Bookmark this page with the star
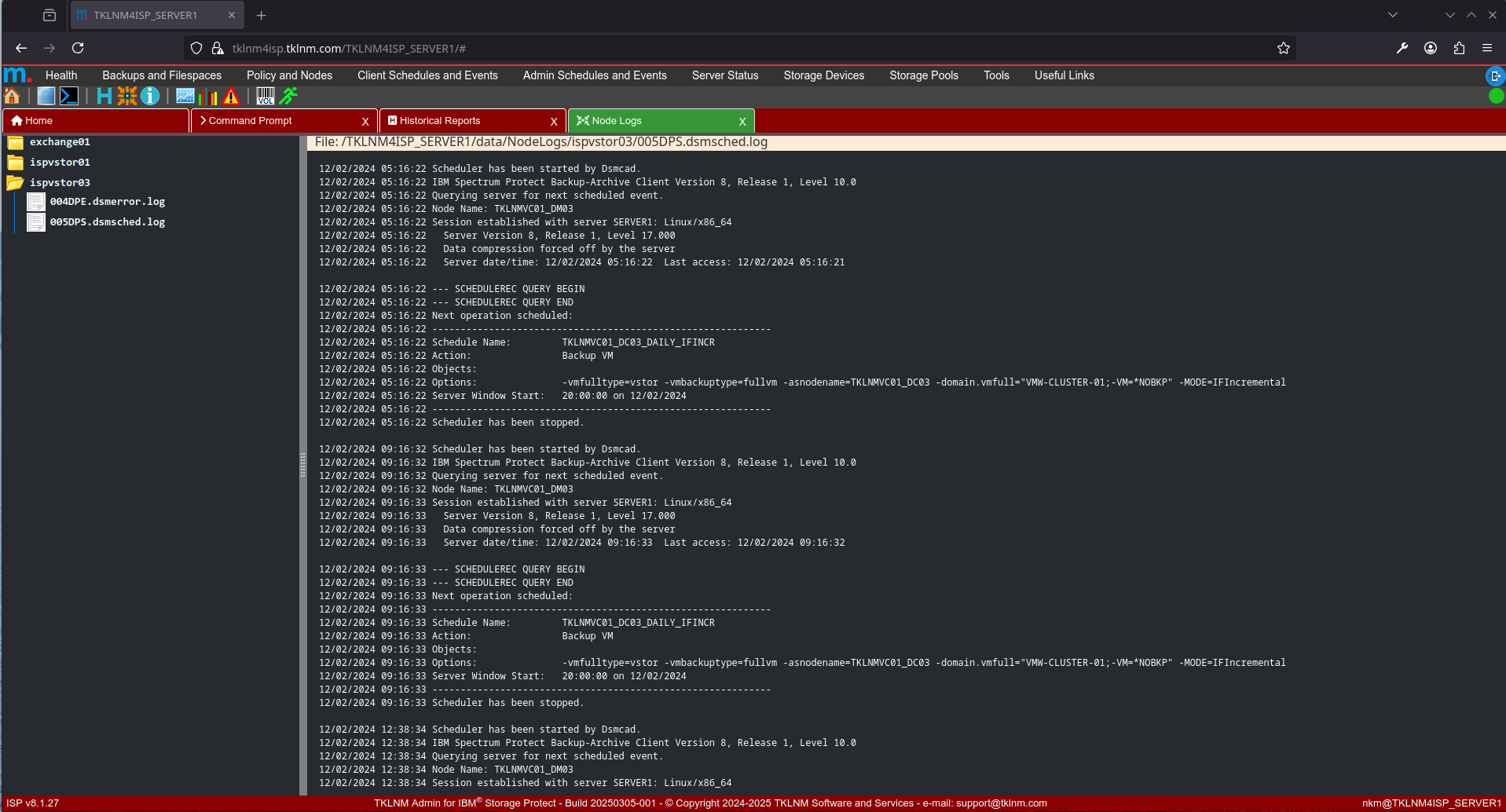This screenshot has width=1506, height=812. [x=1284, y=49]
